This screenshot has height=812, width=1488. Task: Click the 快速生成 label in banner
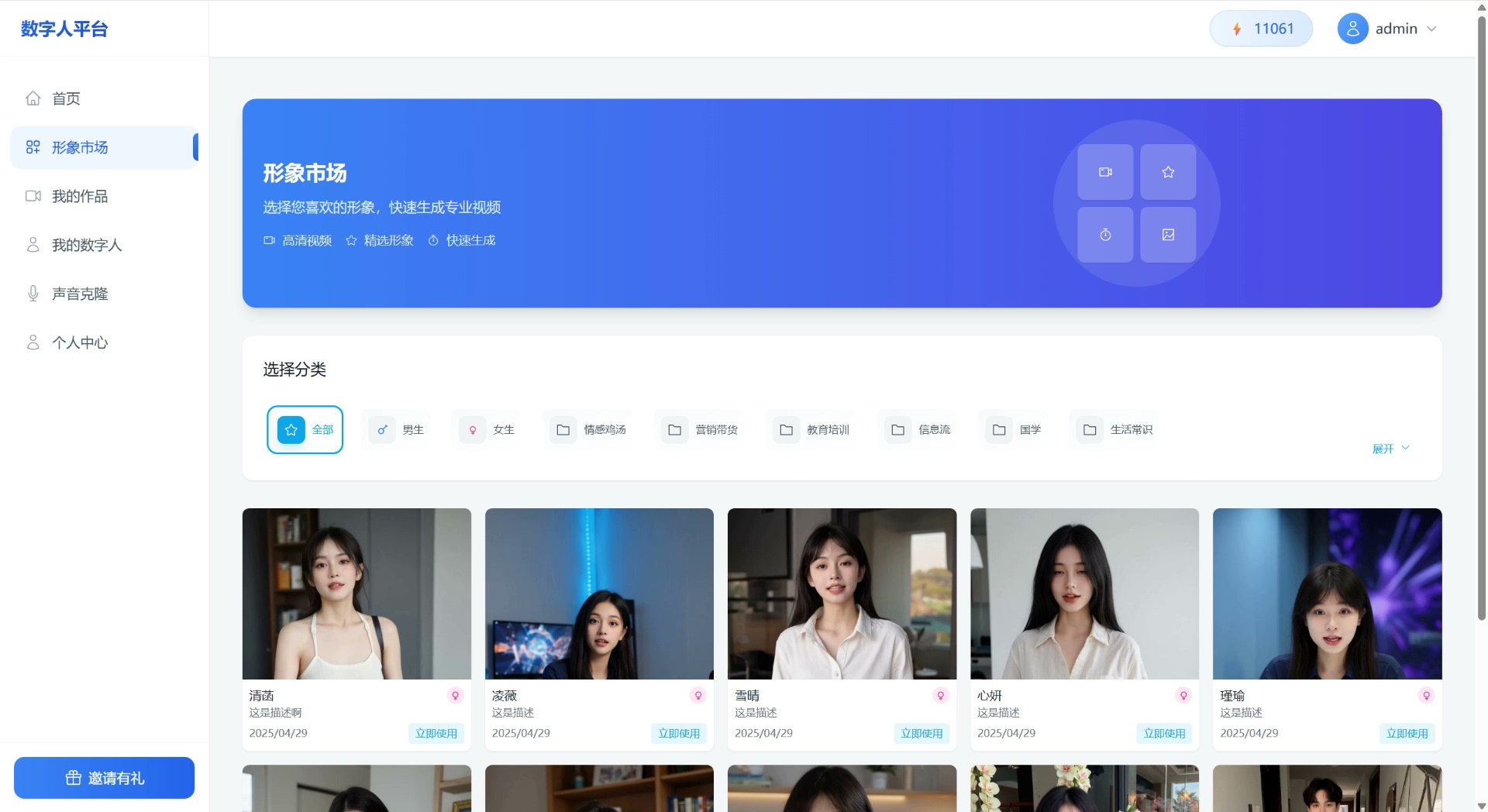471,241
